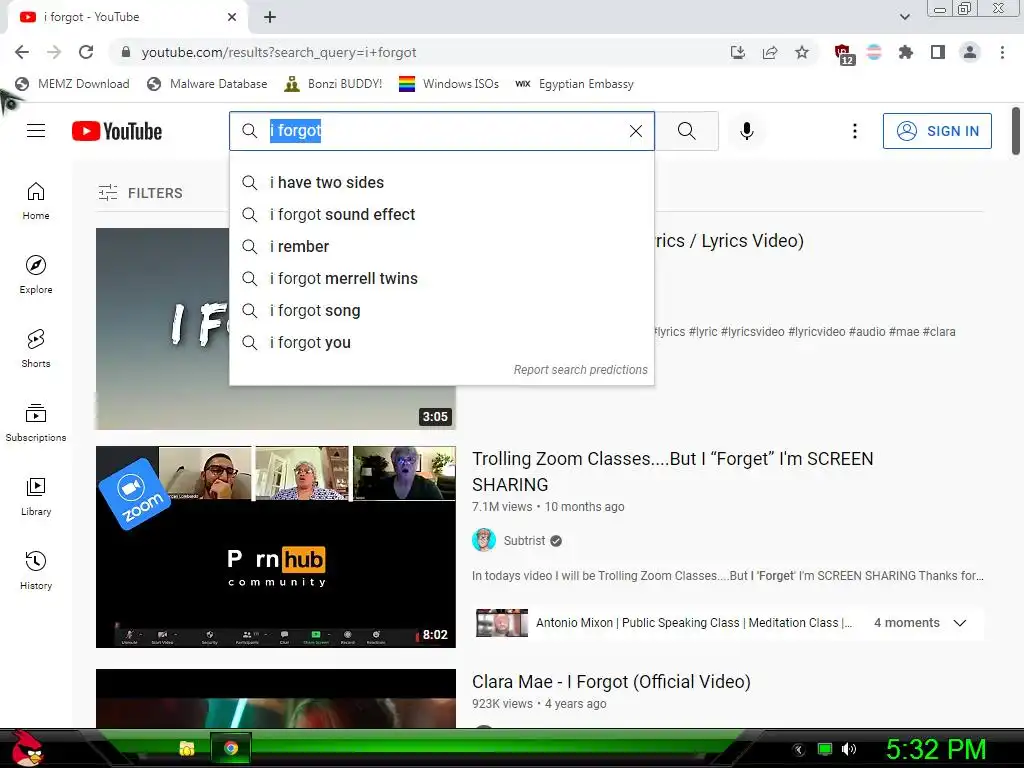Click the SIGN IN button

coord(936,131)
